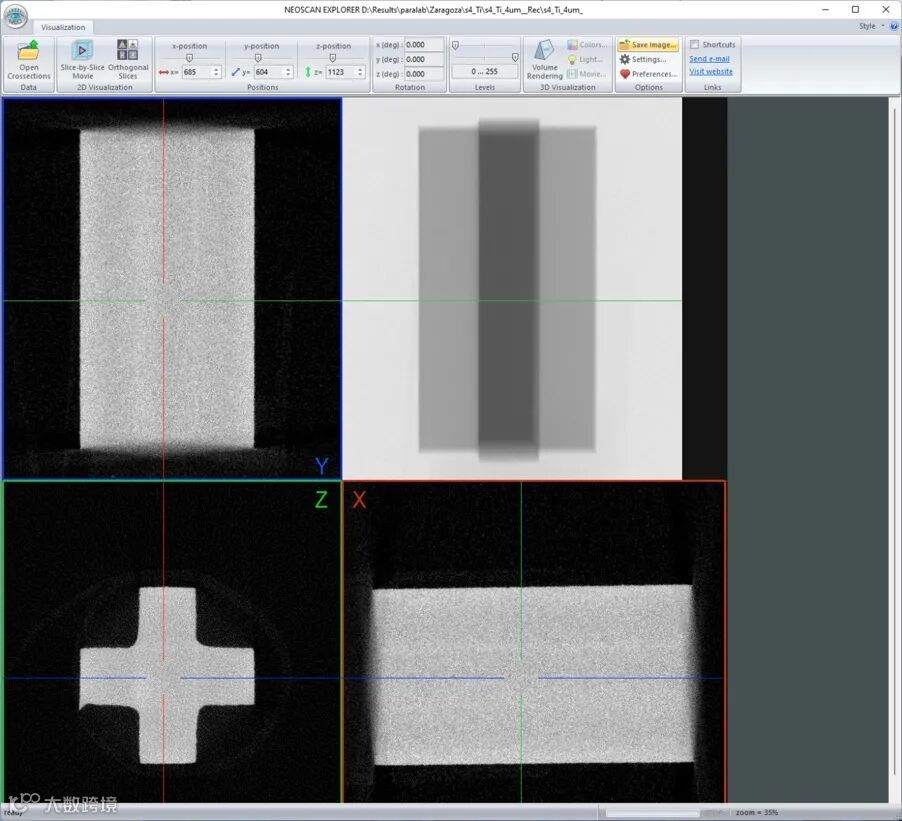This screenshot has height=821, width=902.
Task: Select the Visualization ribbon tab
Action: [63, 27]
